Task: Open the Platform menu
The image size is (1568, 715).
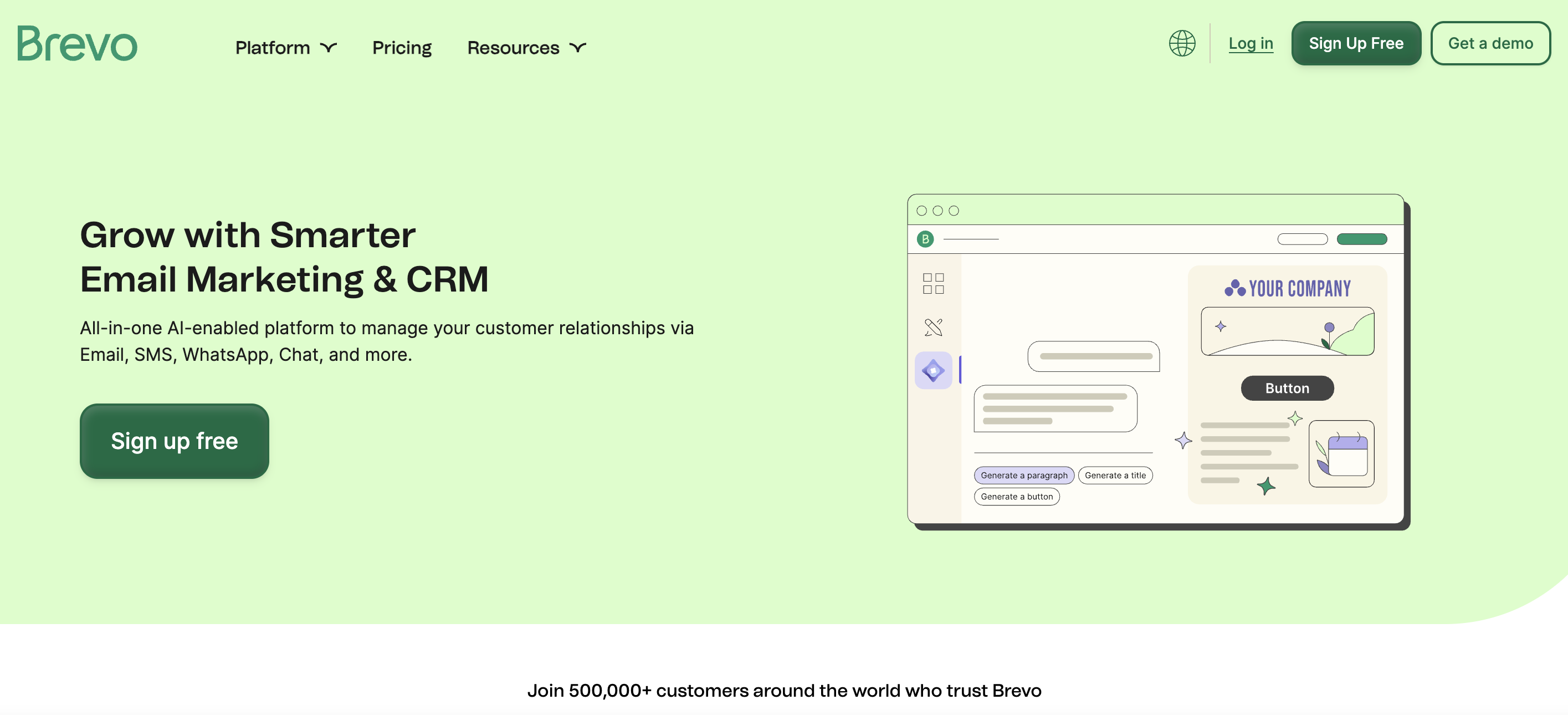Action: tap(273, 48)
